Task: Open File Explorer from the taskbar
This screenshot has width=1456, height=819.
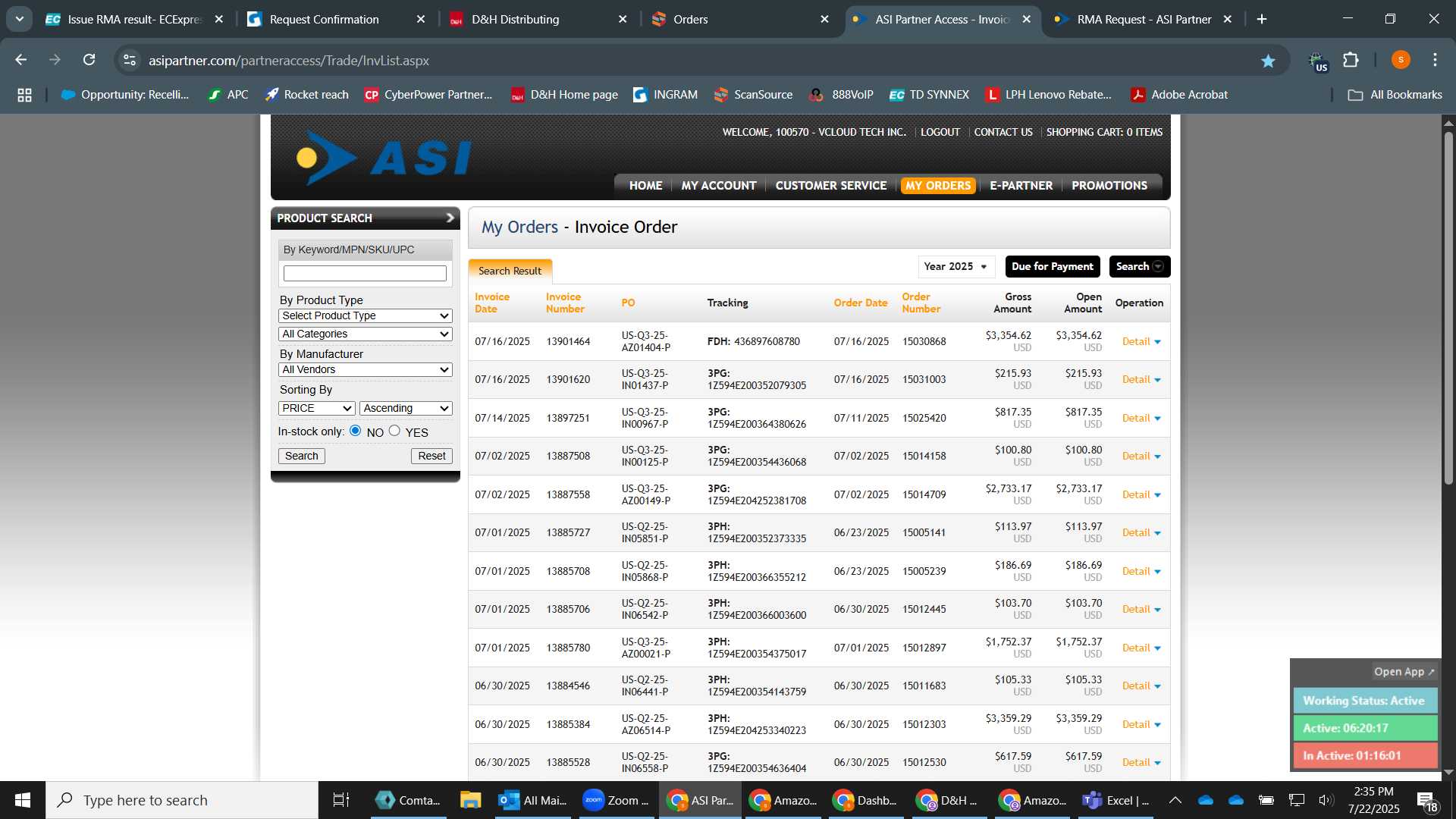Action: 470,800
